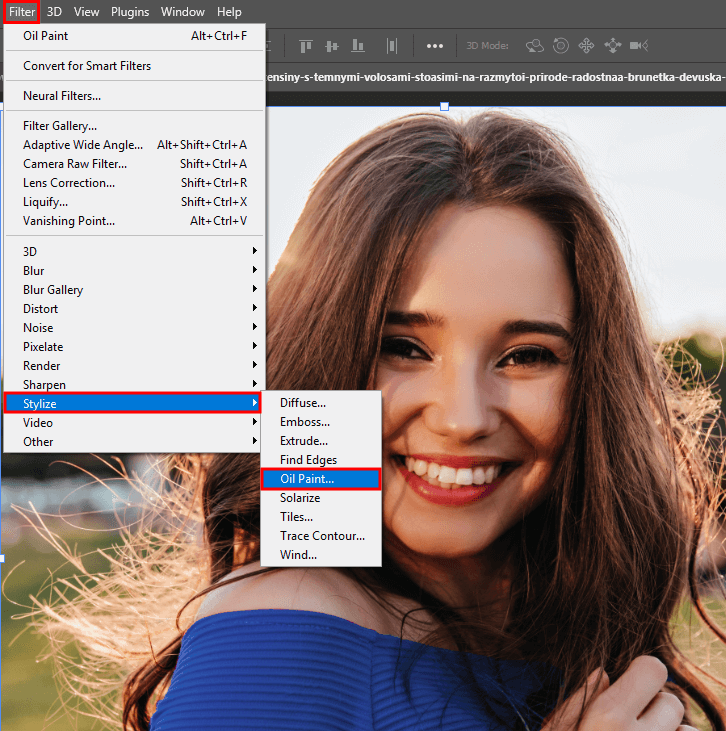Click Distribute horizontally icon
Screen dimensions: 726x731
coord(392,46)
